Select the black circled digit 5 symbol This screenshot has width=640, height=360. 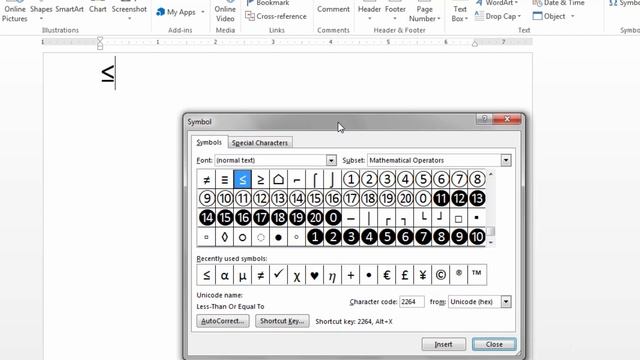click(387, 237)
